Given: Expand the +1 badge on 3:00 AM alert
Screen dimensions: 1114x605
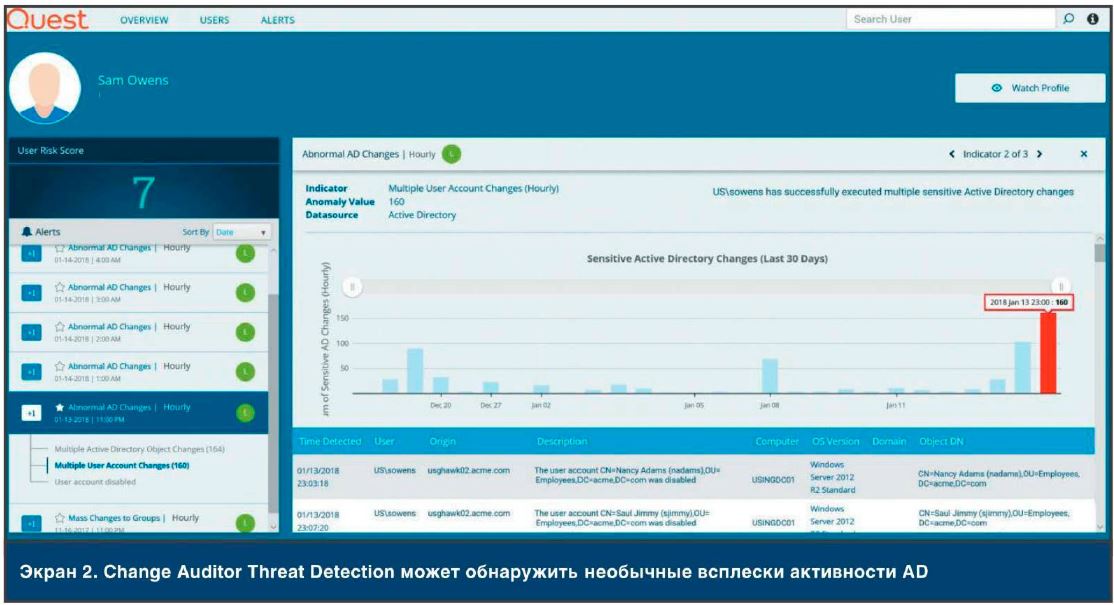Looking at the screenshot, I should 31,293.
